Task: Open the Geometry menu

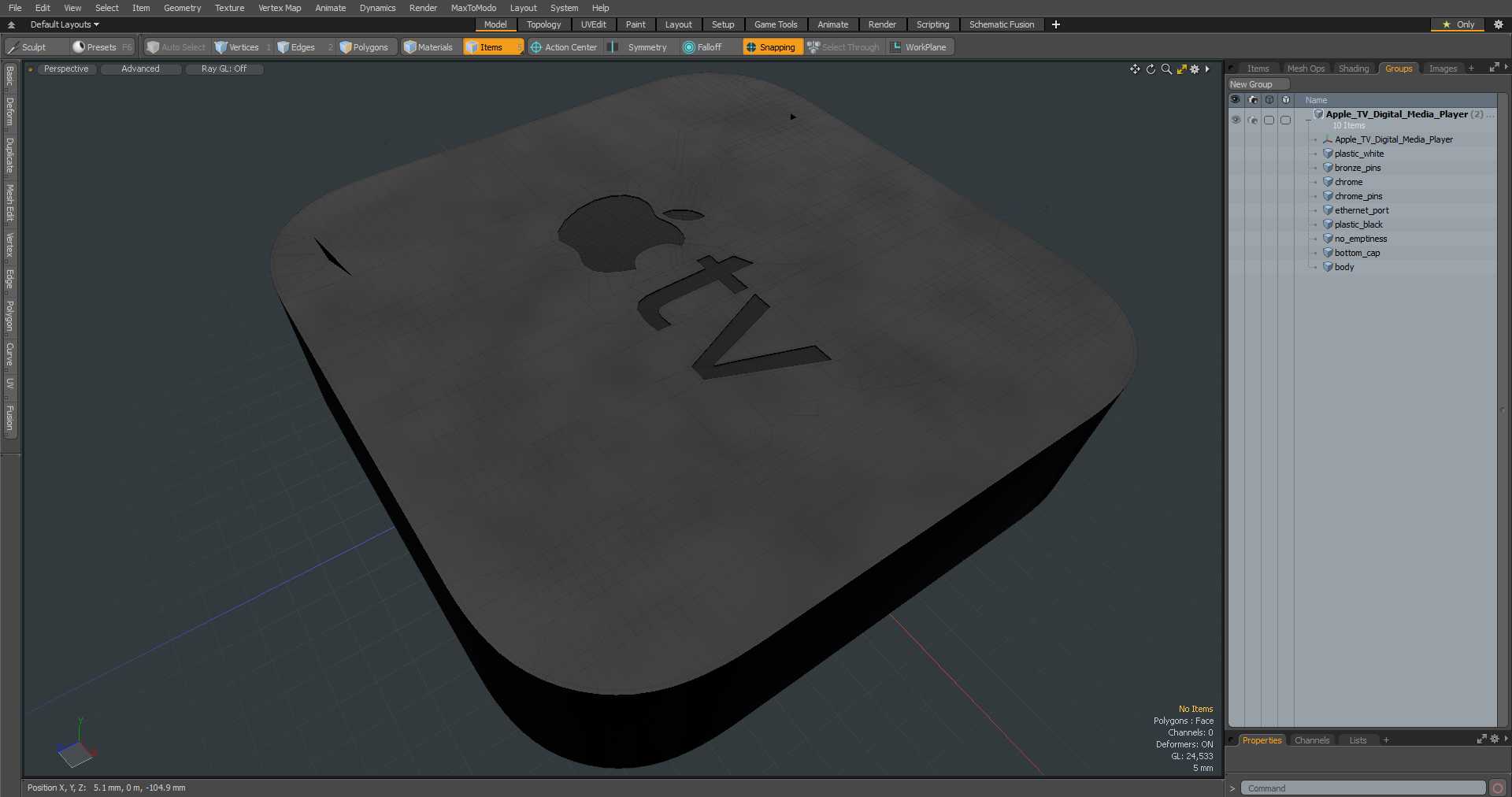Action: pyautogui.click(x=182, y=8)
